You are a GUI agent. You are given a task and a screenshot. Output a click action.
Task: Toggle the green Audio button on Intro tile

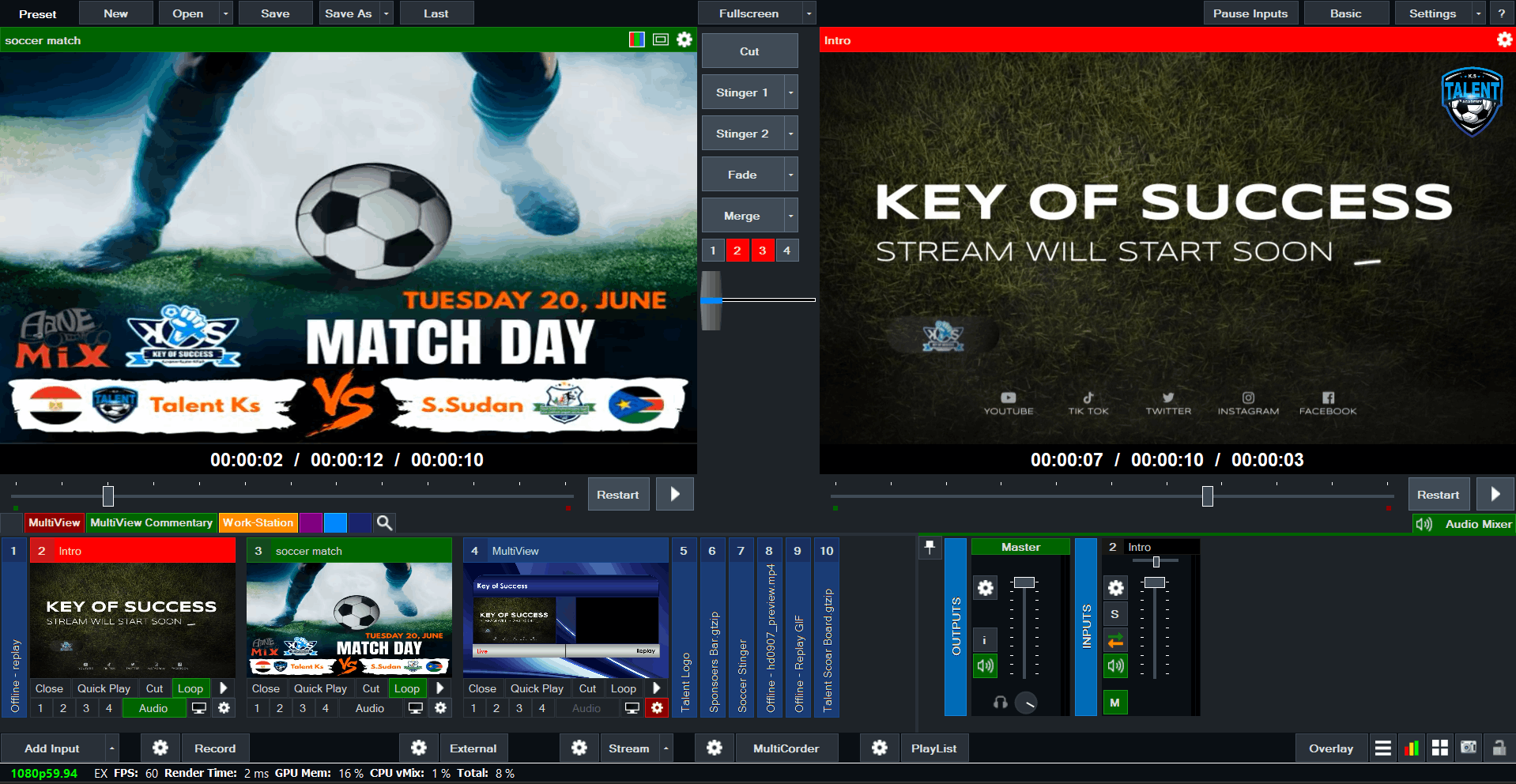point(153,708)
